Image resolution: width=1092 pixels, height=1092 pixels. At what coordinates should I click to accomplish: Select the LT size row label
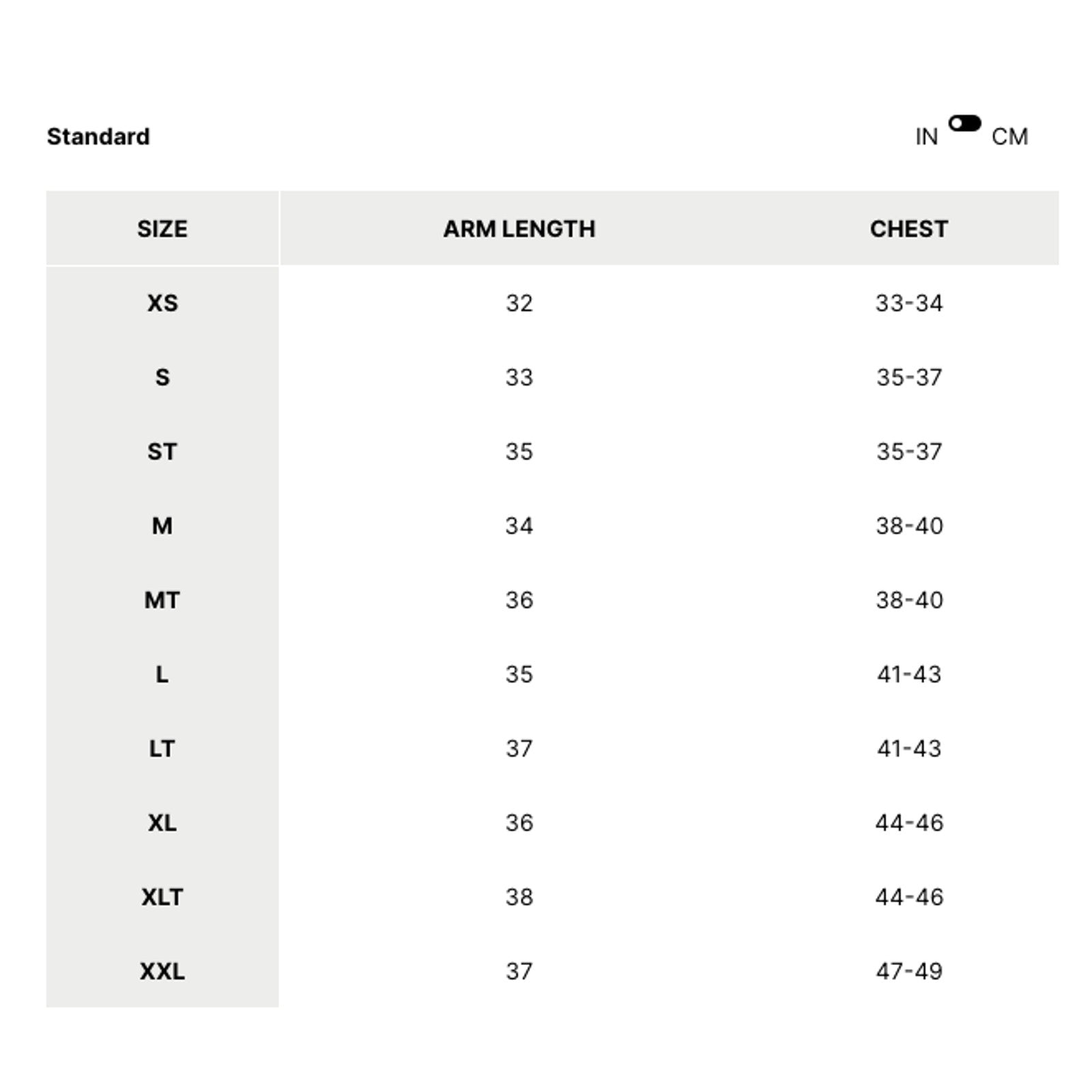(162, 749)
